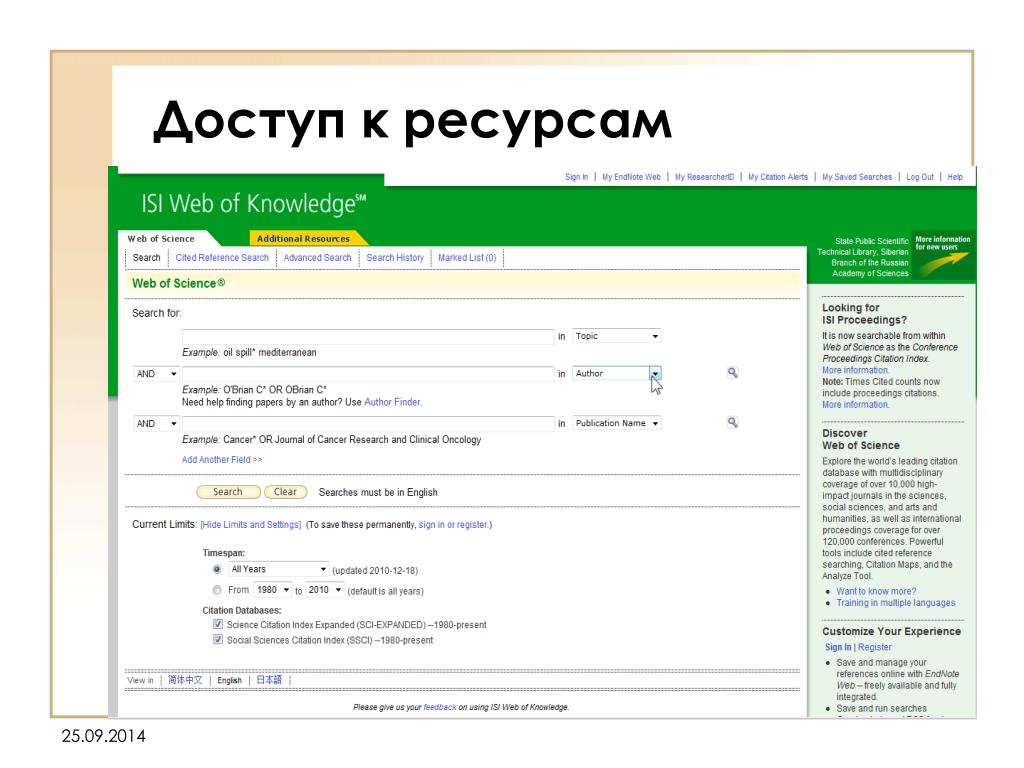Open the Search History tab
This screenshot has height=768, width=1024.
tap(395, 258)
